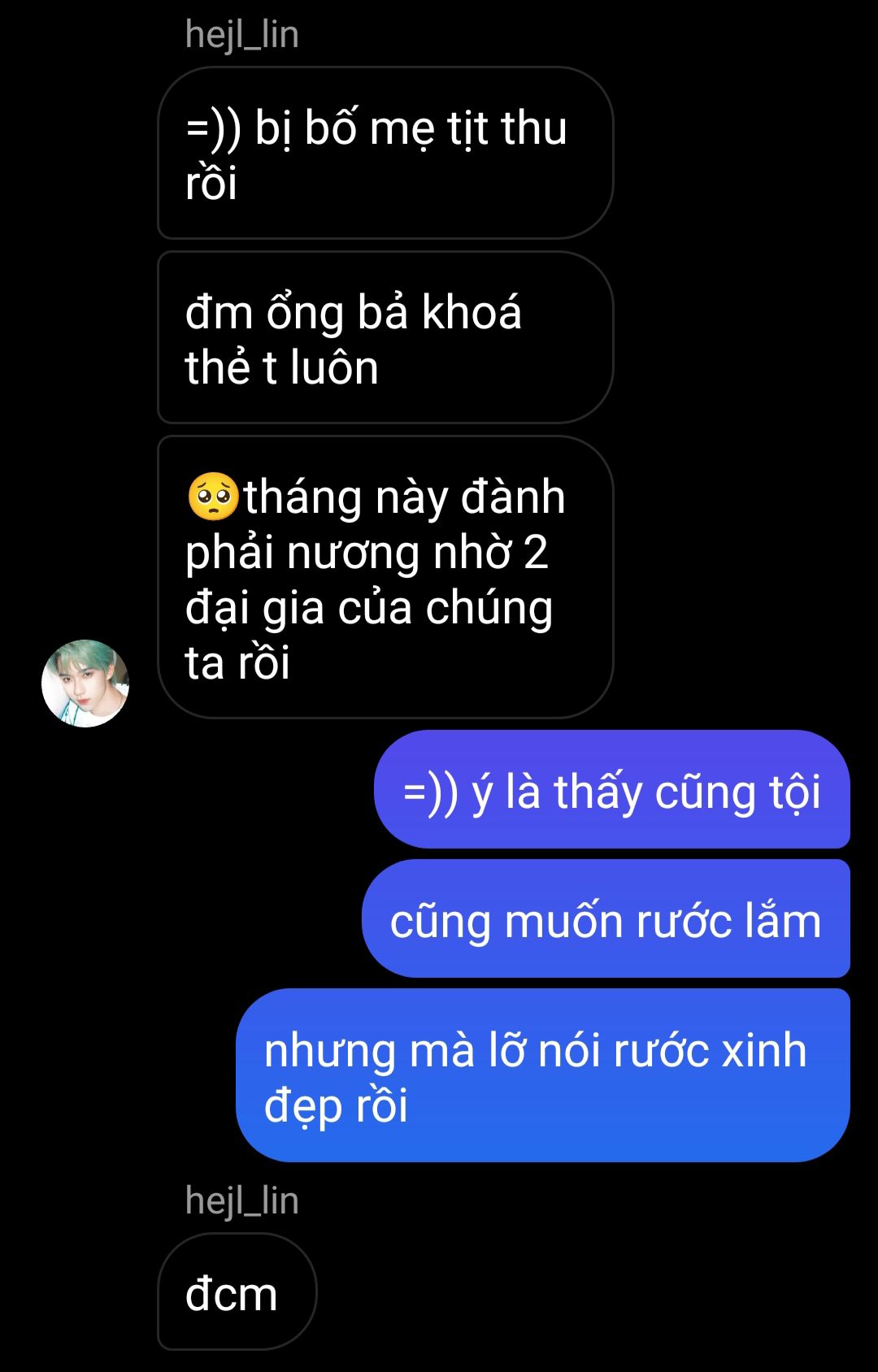Select the "tháng này đành phải nương nhờ" message
The width and height of the screenshot is (878, 1372).
pyautogui.click(x=385, y=577)
